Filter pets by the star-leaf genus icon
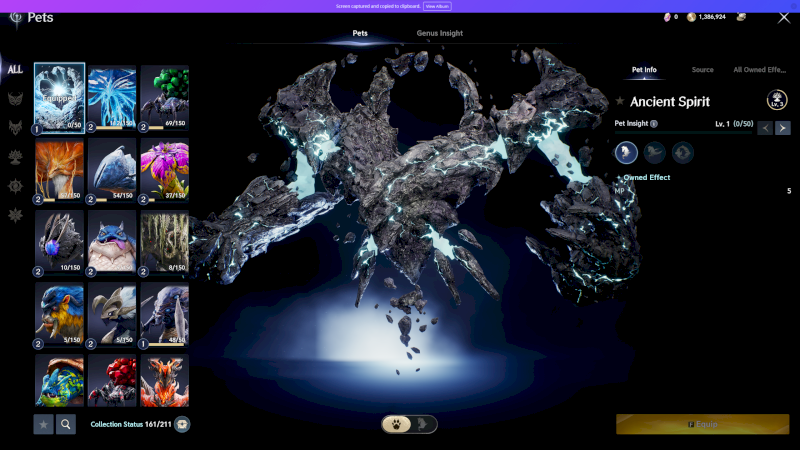Viewport: 800px width, 450px height. coord(15,215)
